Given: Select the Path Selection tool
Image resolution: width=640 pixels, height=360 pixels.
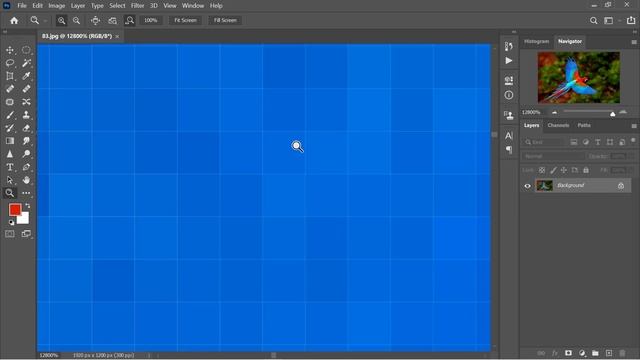Looking at the screenshot, I should click(10, 180).
